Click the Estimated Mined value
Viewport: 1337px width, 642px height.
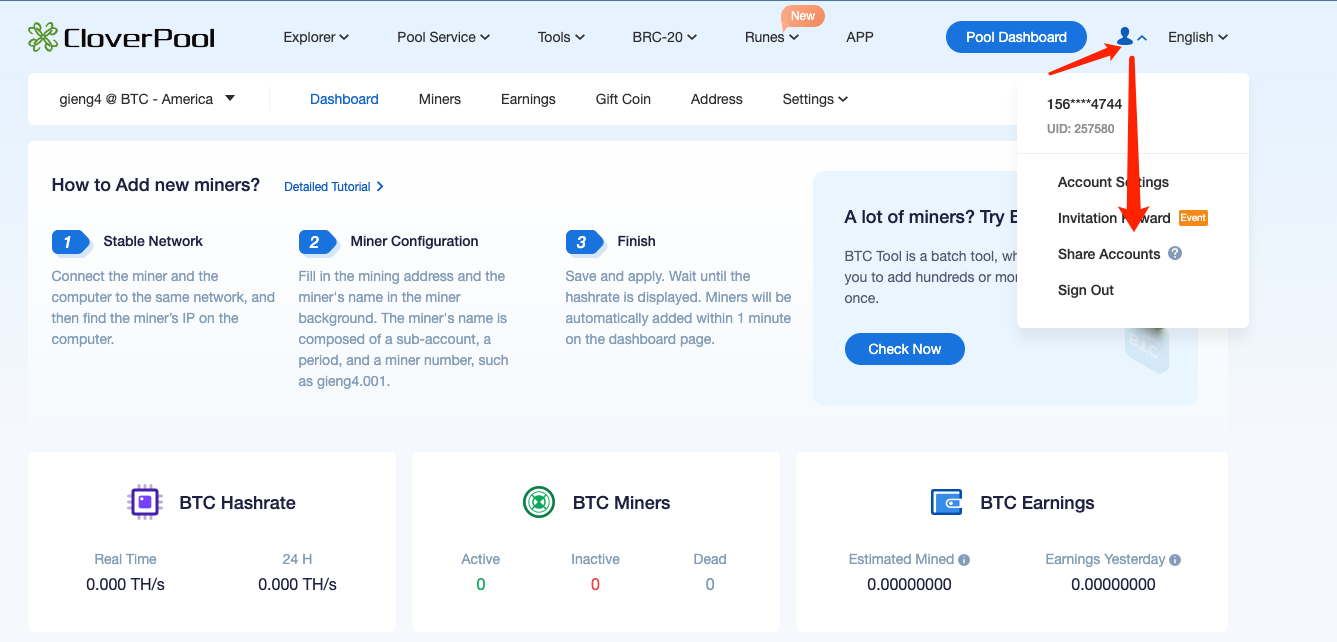pyautogui.click(x=909, y=584)
